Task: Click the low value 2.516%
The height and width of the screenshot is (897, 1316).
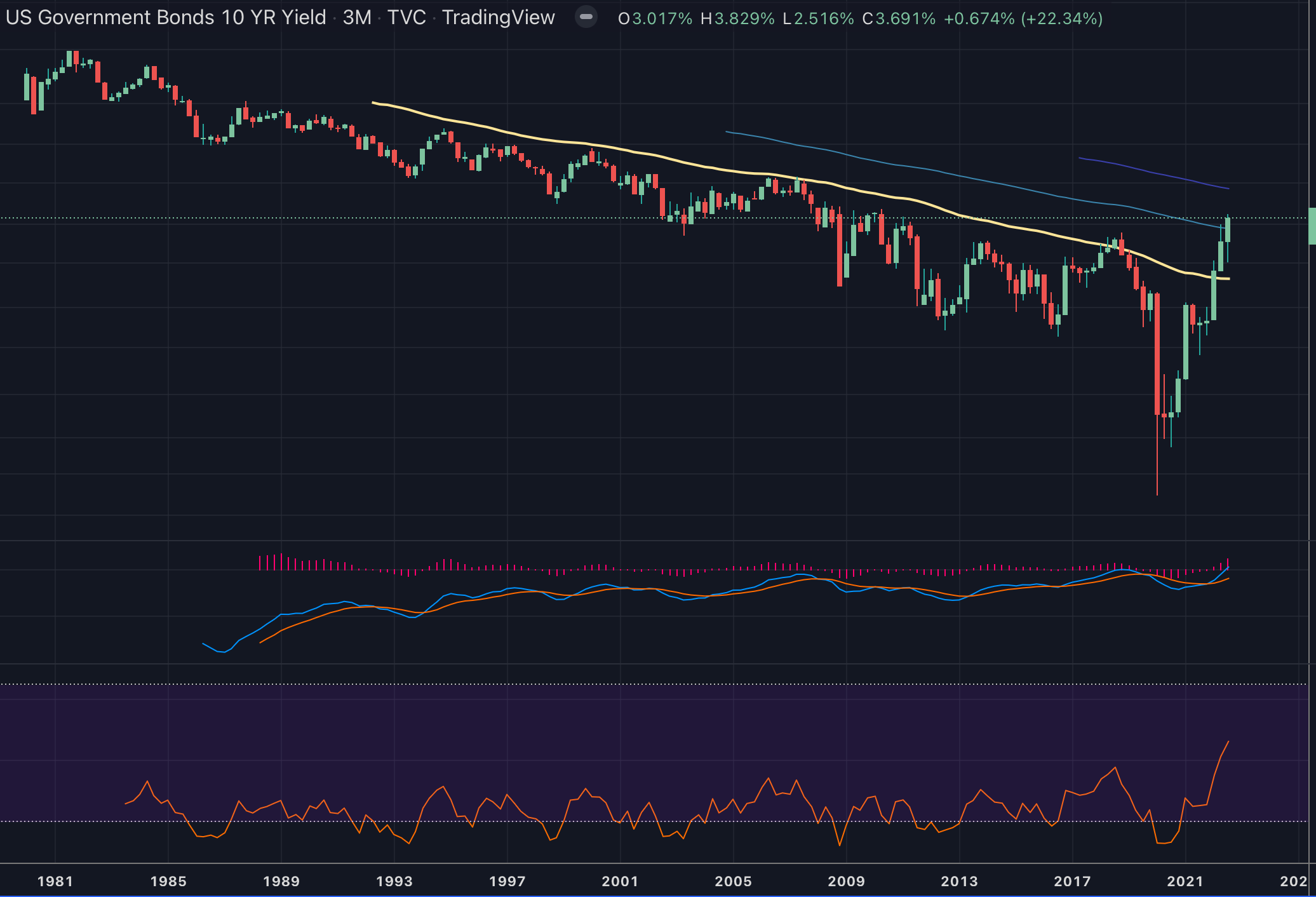Action: pyautogui.click(x=824, y=18)
